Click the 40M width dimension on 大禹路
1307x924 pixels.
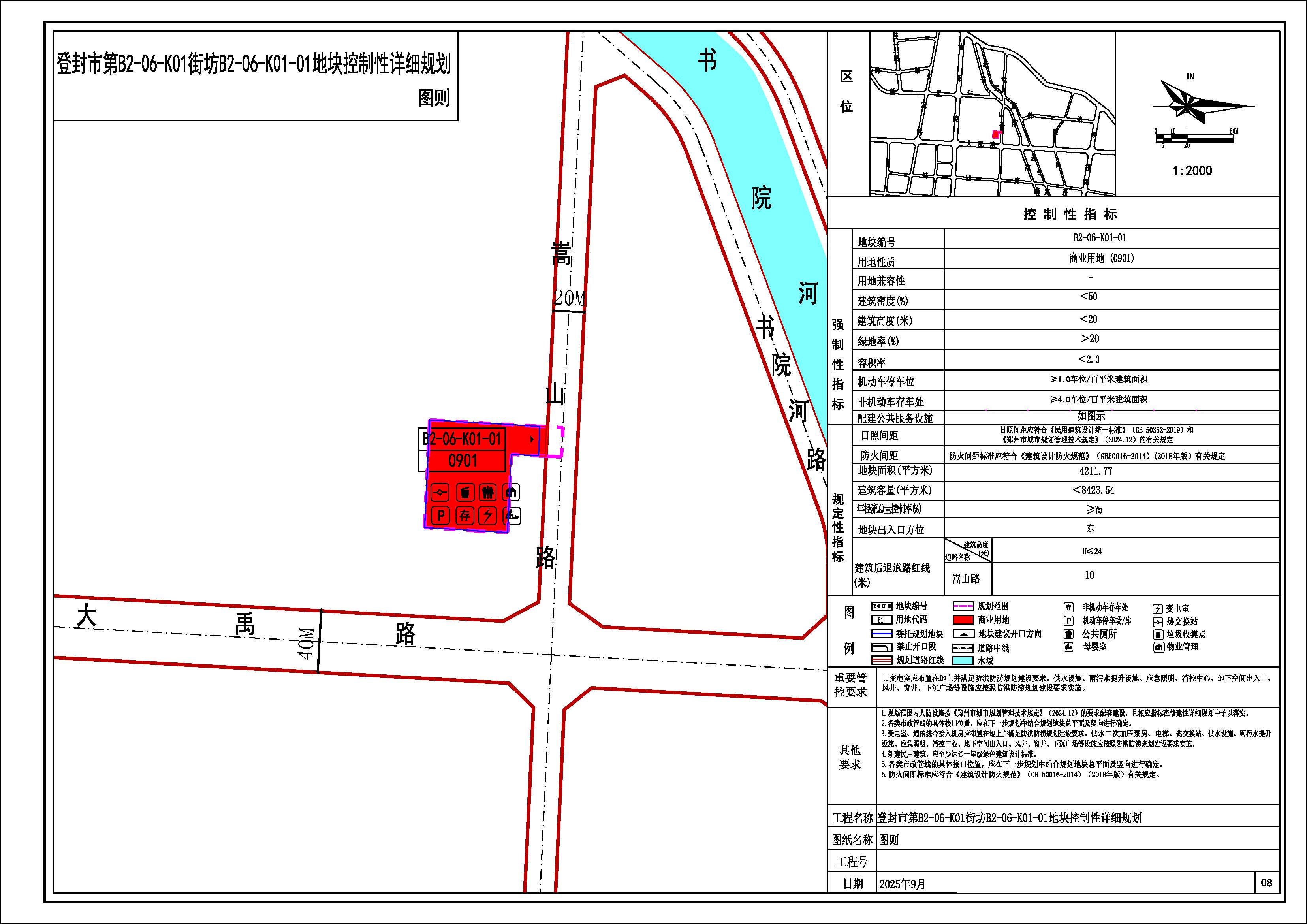(307, 642)
